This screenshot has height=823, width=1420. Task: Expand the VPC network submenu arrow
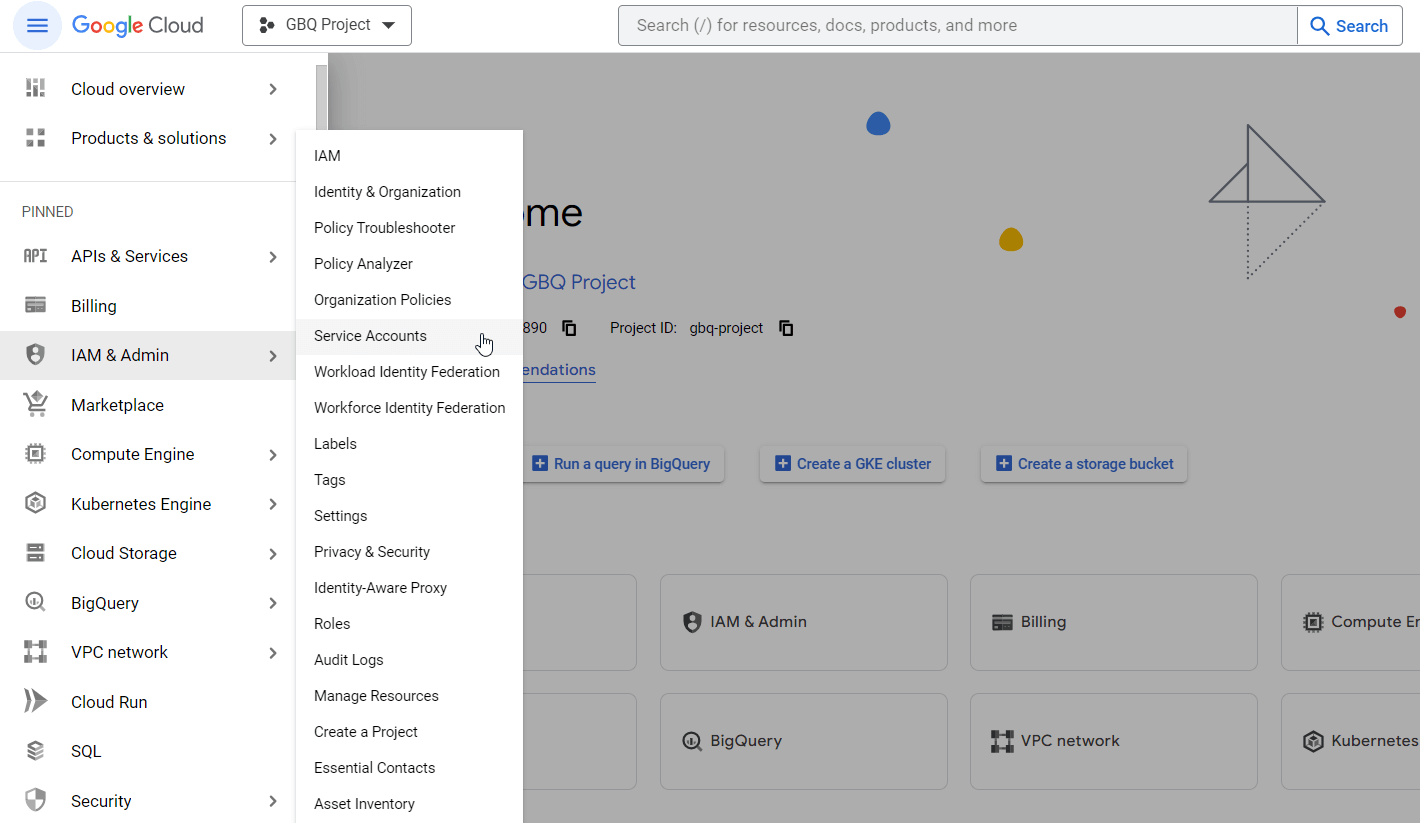click(273, 653)
